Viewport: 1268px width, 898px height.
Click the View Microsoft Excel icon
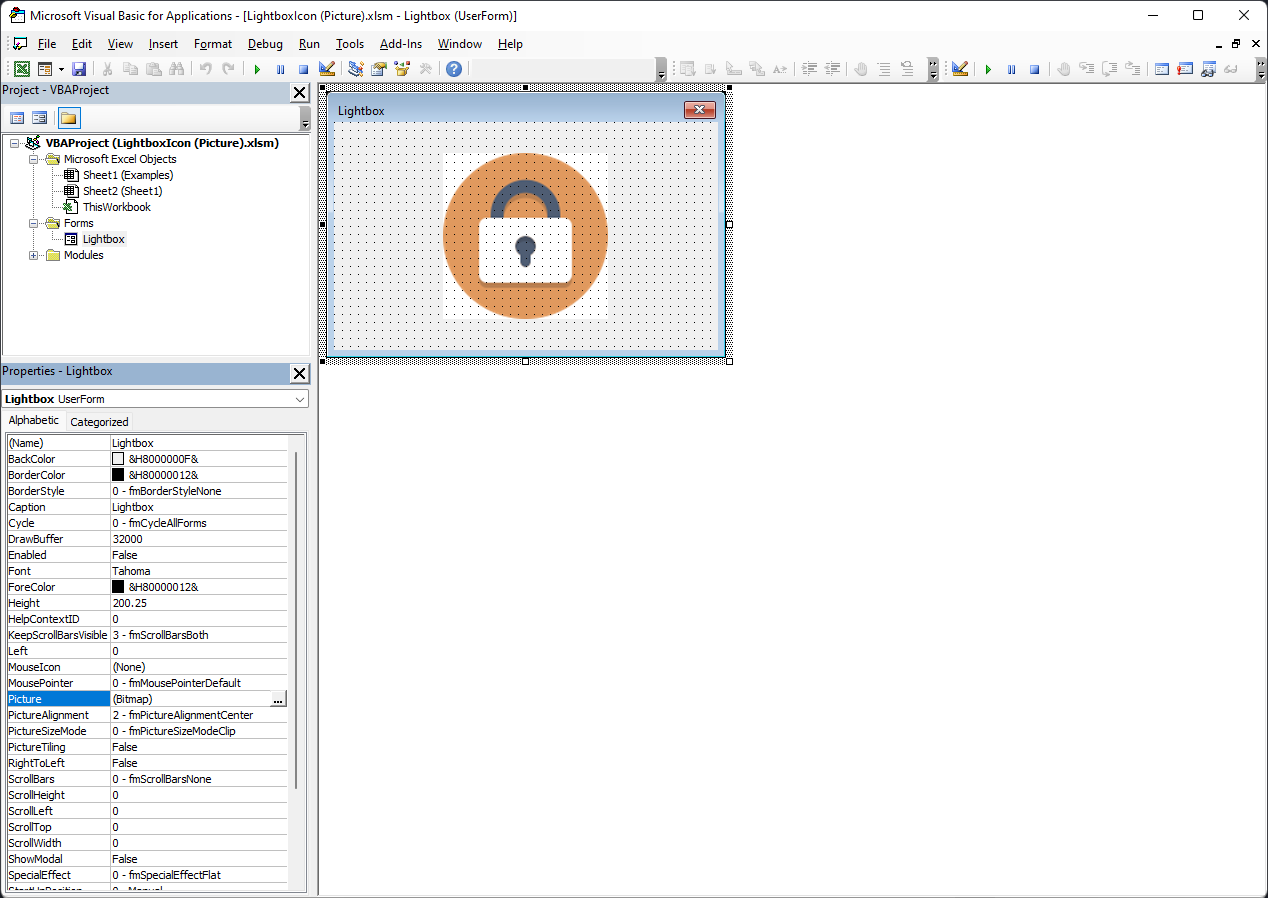click(21, 69)
